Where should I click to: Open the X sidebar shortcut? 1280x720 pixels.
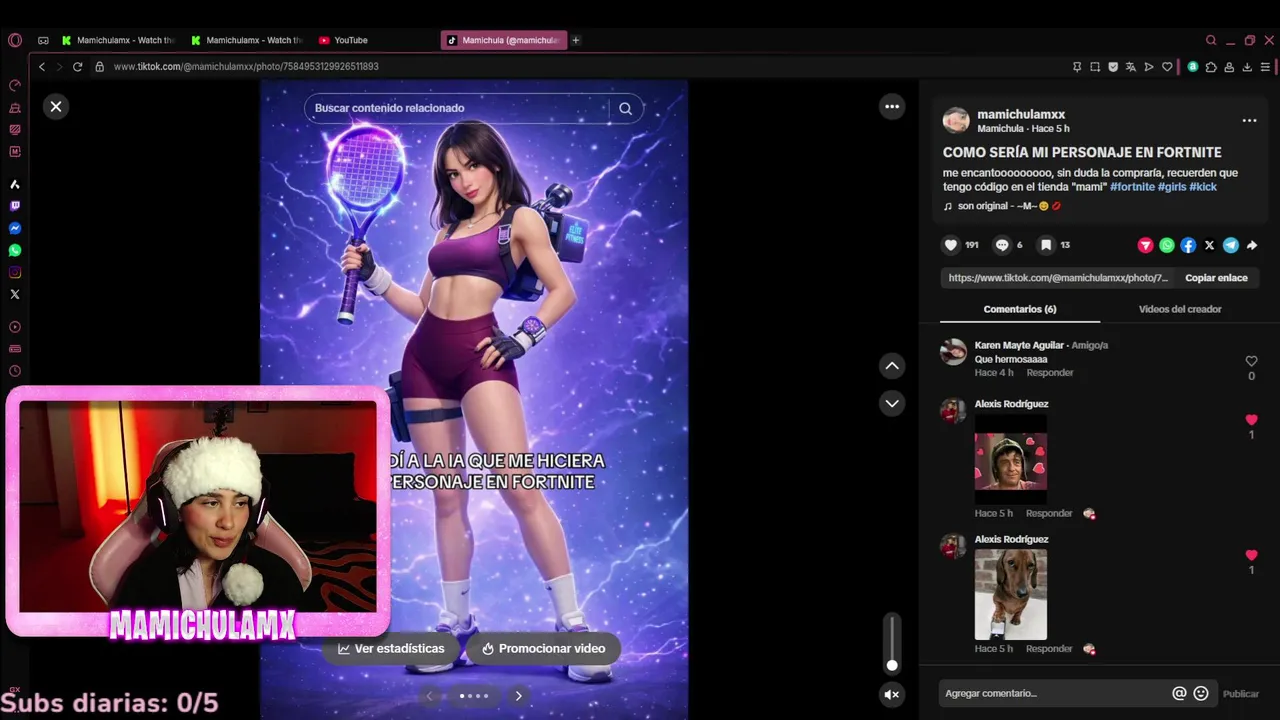point(15,294)
